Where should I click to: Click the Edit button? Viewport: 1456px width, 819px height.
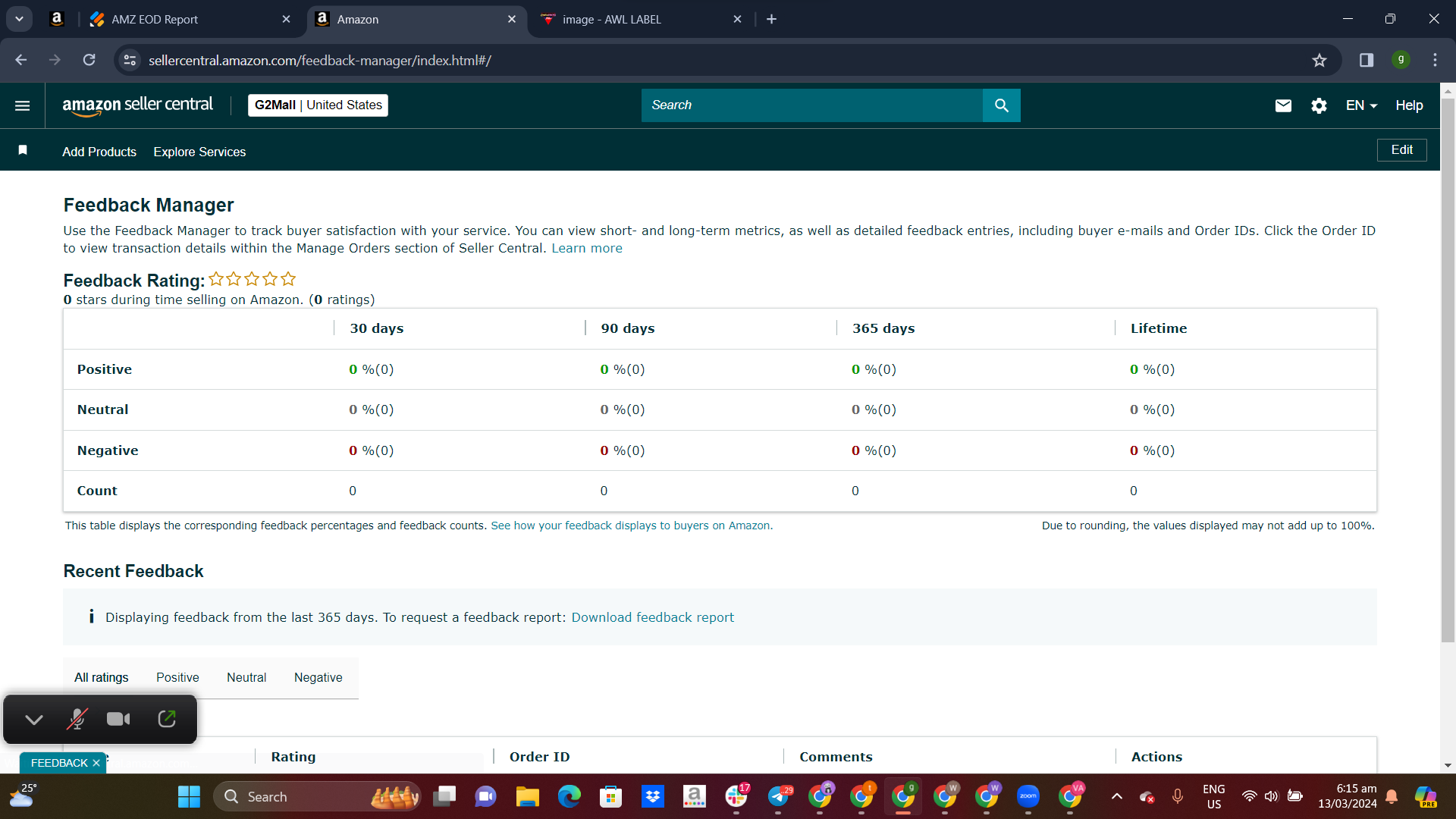1401,150
